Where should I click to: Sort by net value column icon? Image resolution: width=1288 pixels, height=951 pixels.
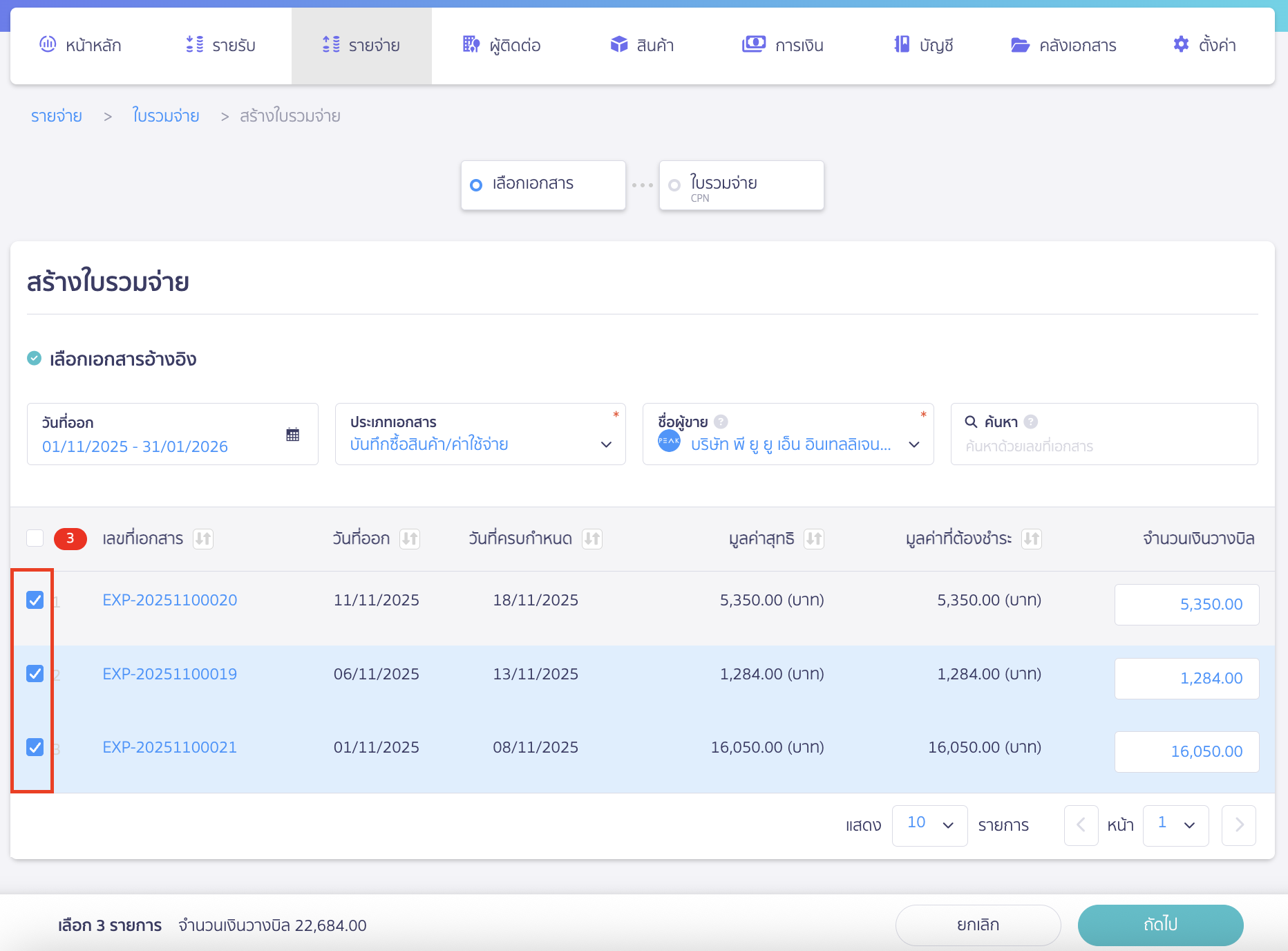(814, 538)
